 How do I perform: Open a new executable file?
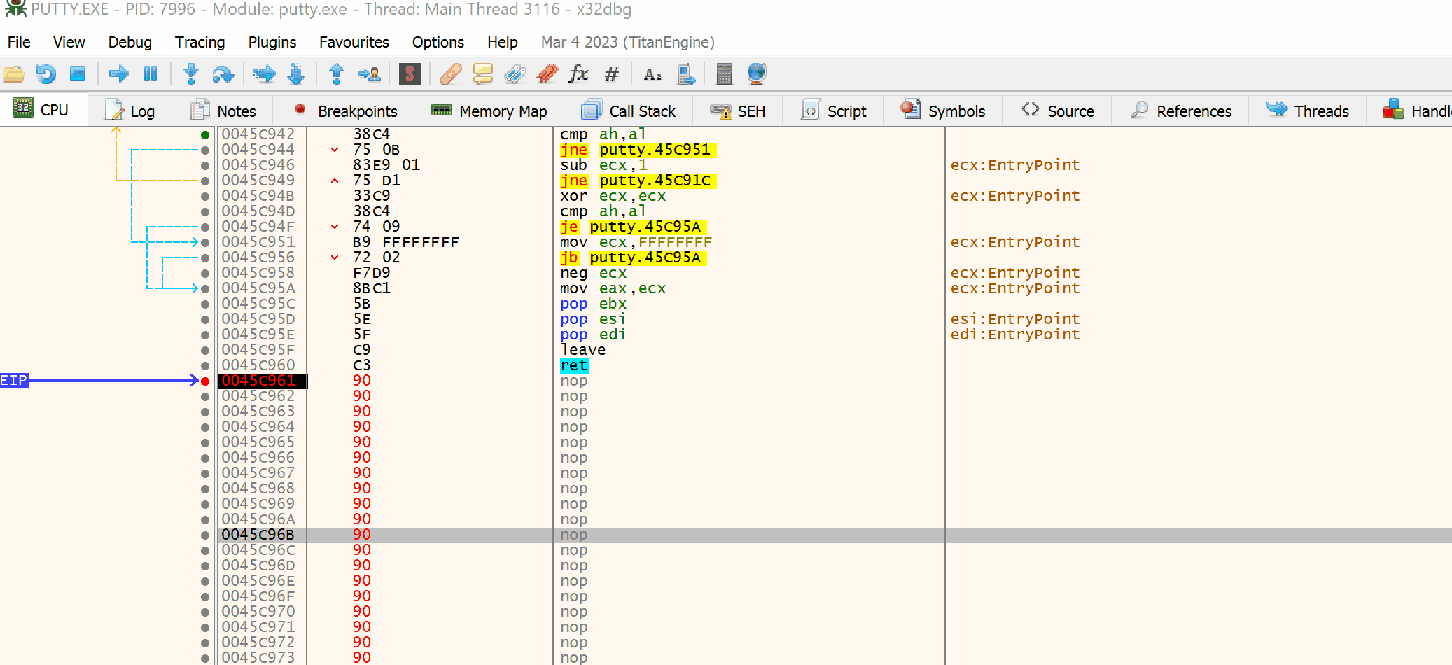(14, 73)
